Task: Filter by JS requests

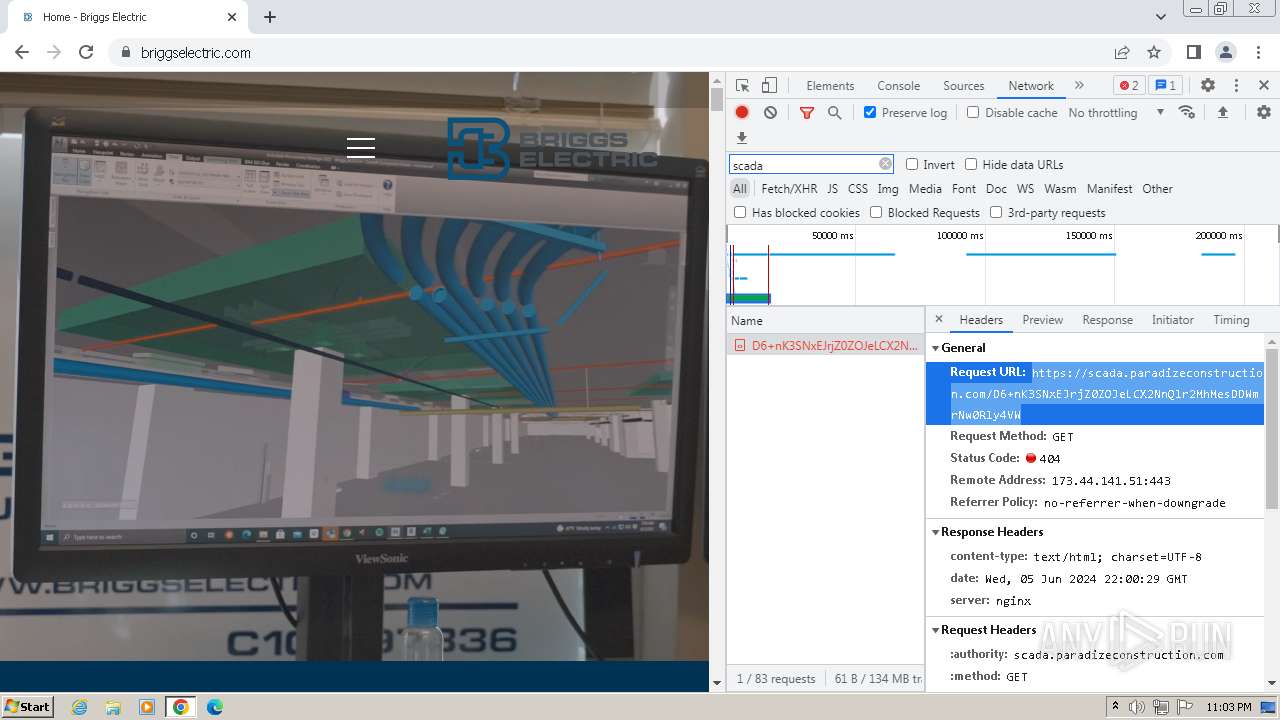Action: pos(832,188)
